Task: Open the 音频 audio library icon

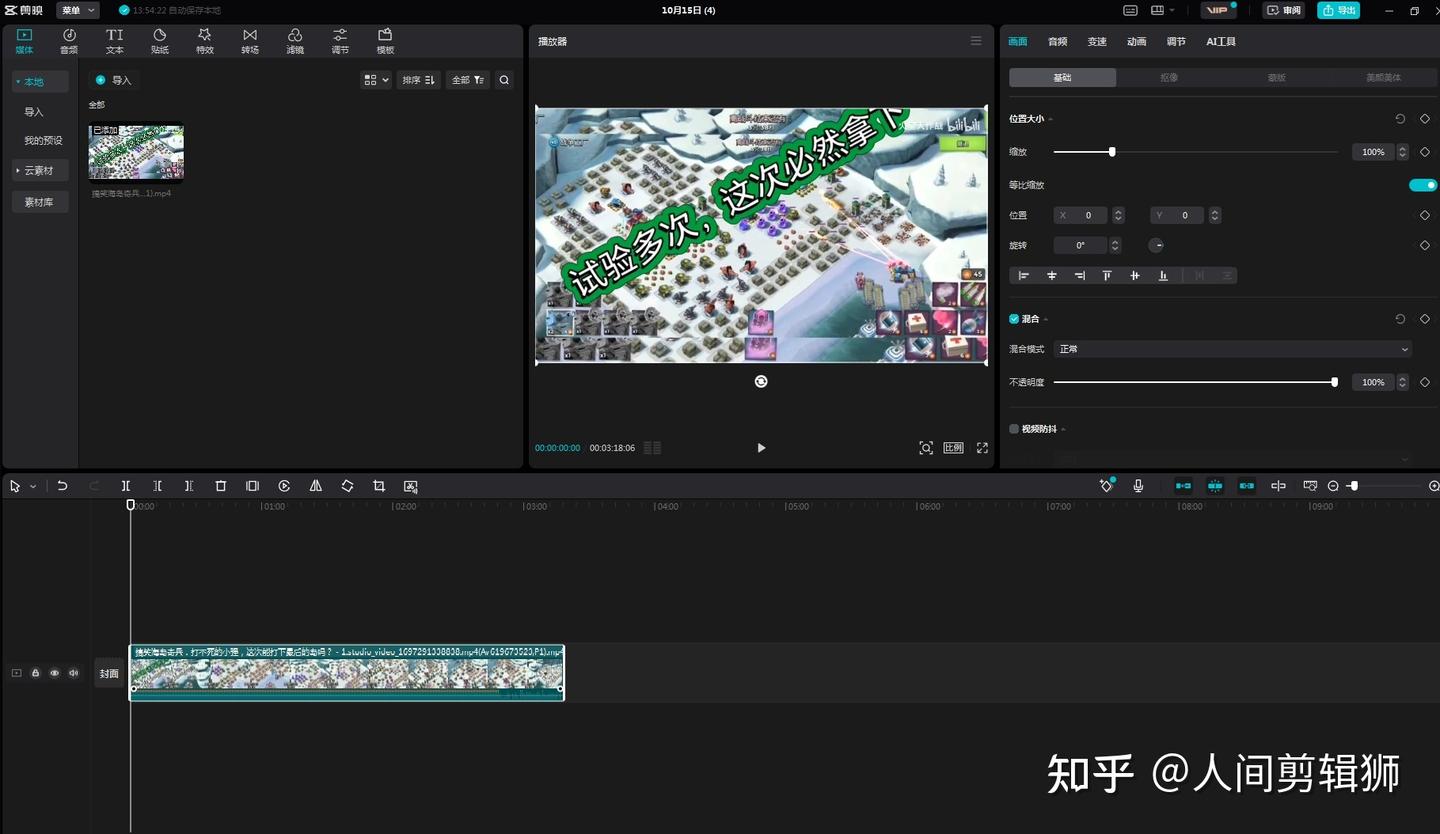Action: (x=69, y=41)
